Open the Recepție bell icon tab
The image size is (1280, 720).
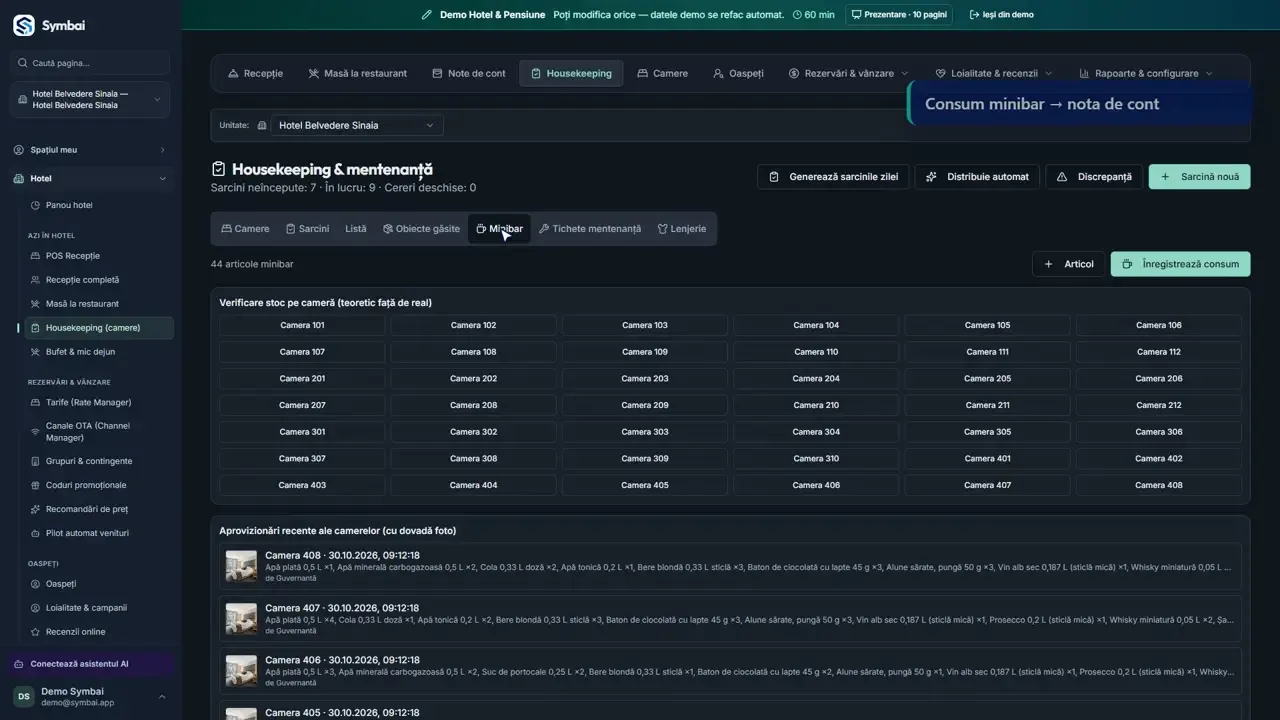click(x=233, y=74)
